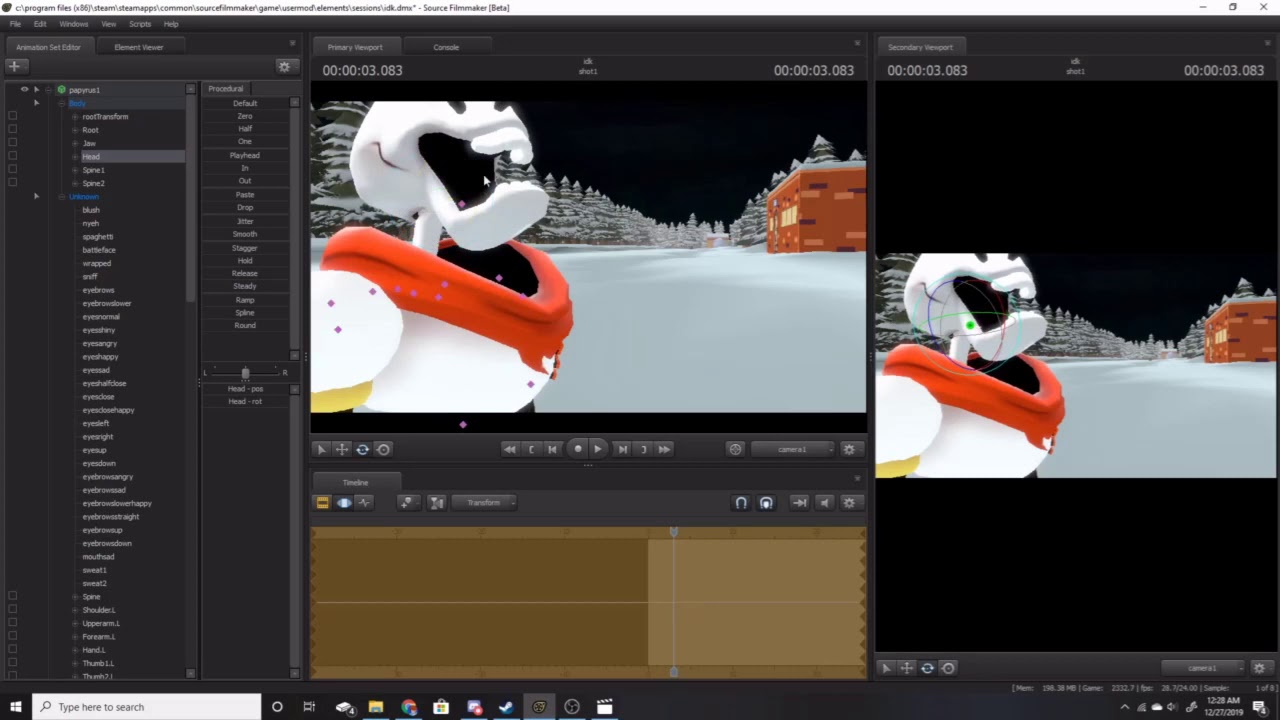Apply the Spline procedural preset
The image size is (1280, 720).
click(x=245, y=313)
